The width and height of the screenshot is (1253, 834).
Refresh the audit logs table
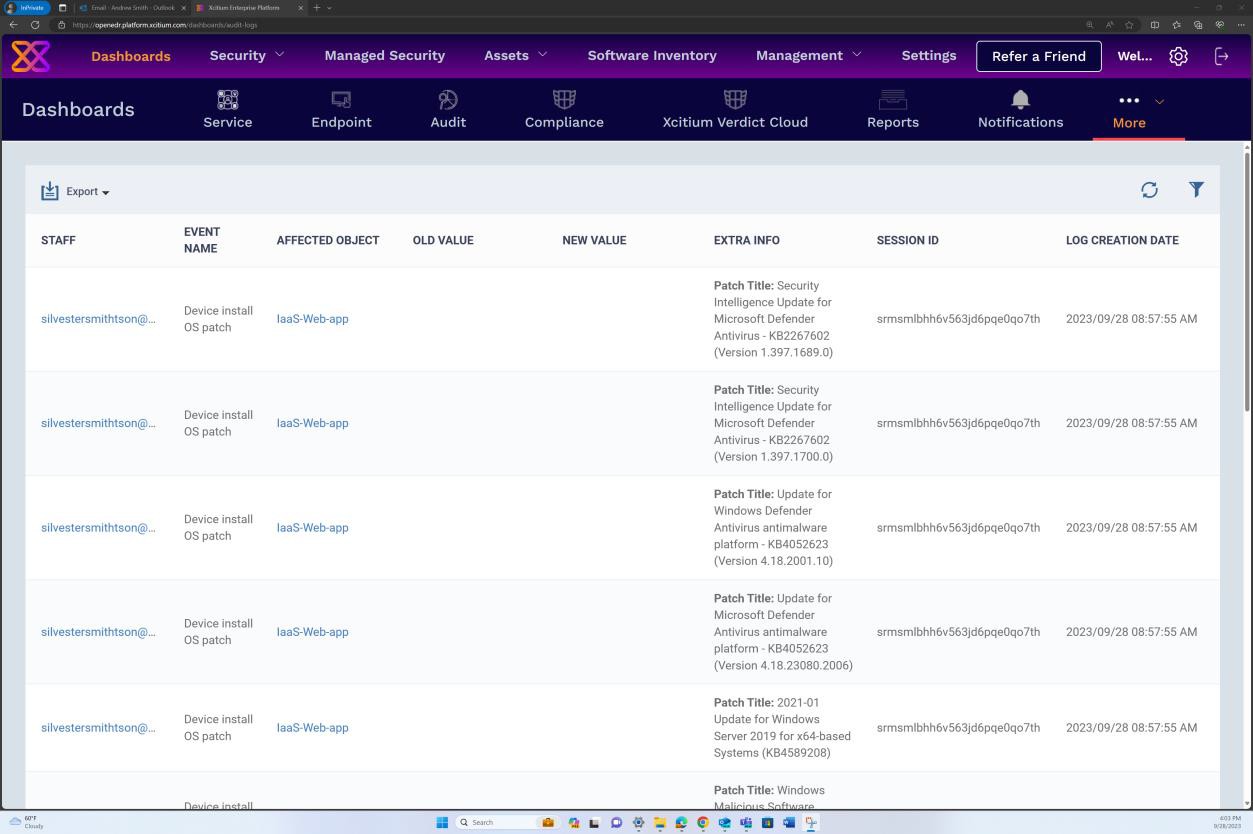tap(1149, 190)
